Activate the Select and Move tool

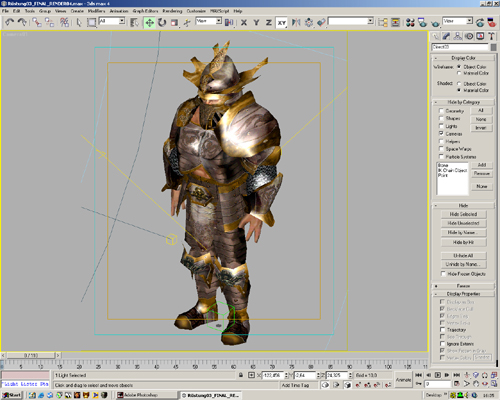tap(149, 22)
